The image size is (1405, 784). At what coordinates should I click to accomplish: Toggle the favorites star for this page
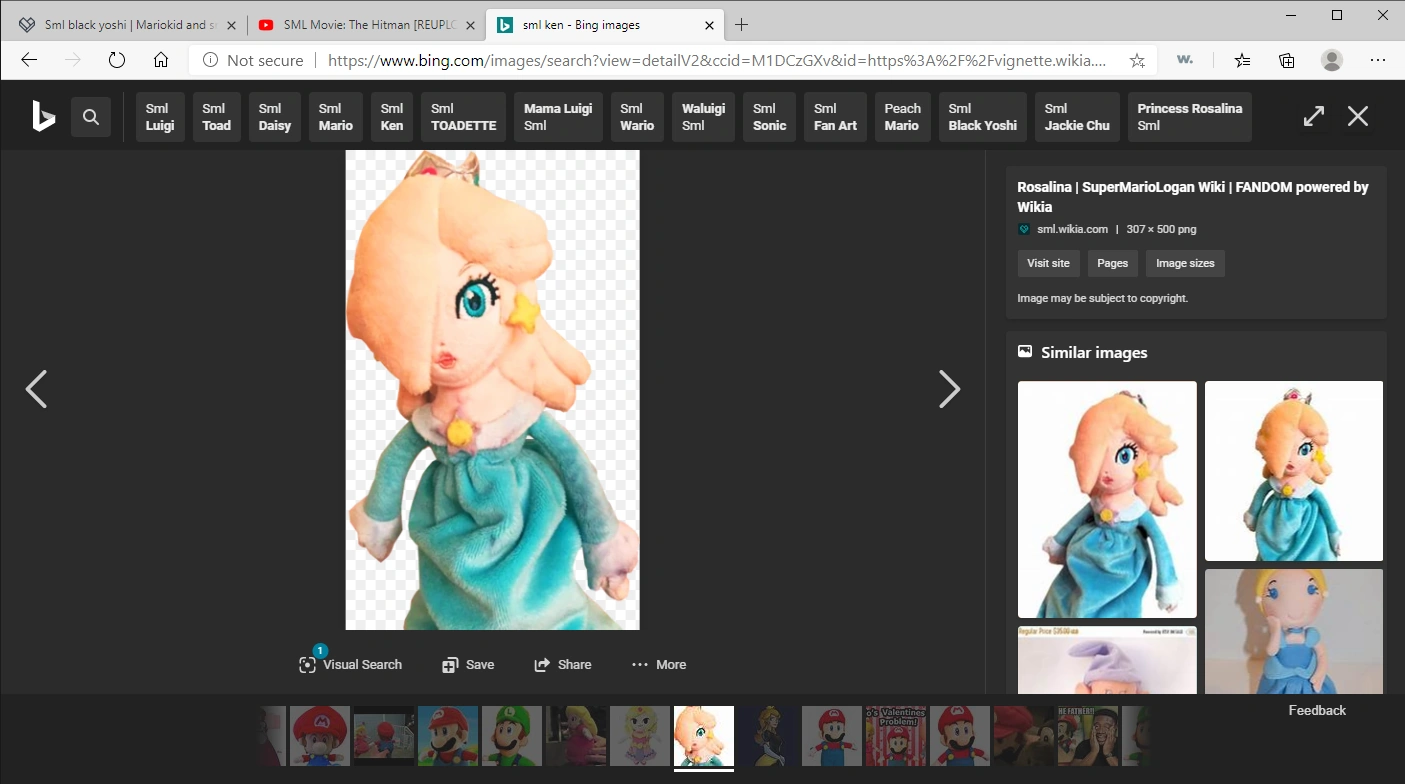point(1137,60)
